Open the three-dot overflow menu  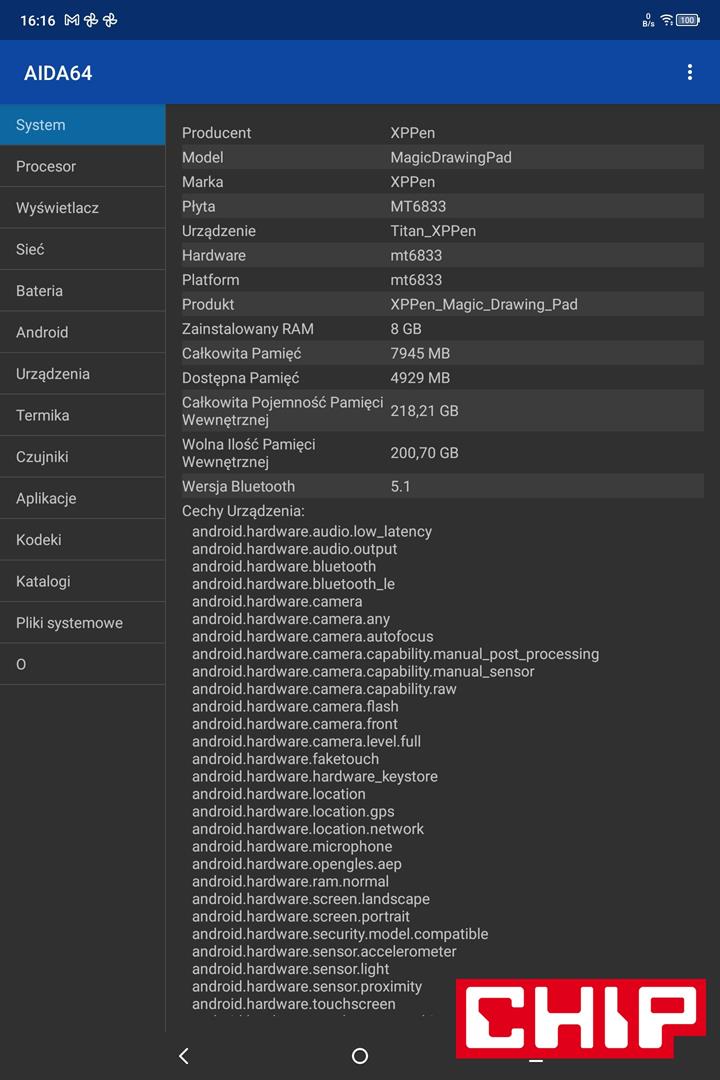(x=689, y=72)
